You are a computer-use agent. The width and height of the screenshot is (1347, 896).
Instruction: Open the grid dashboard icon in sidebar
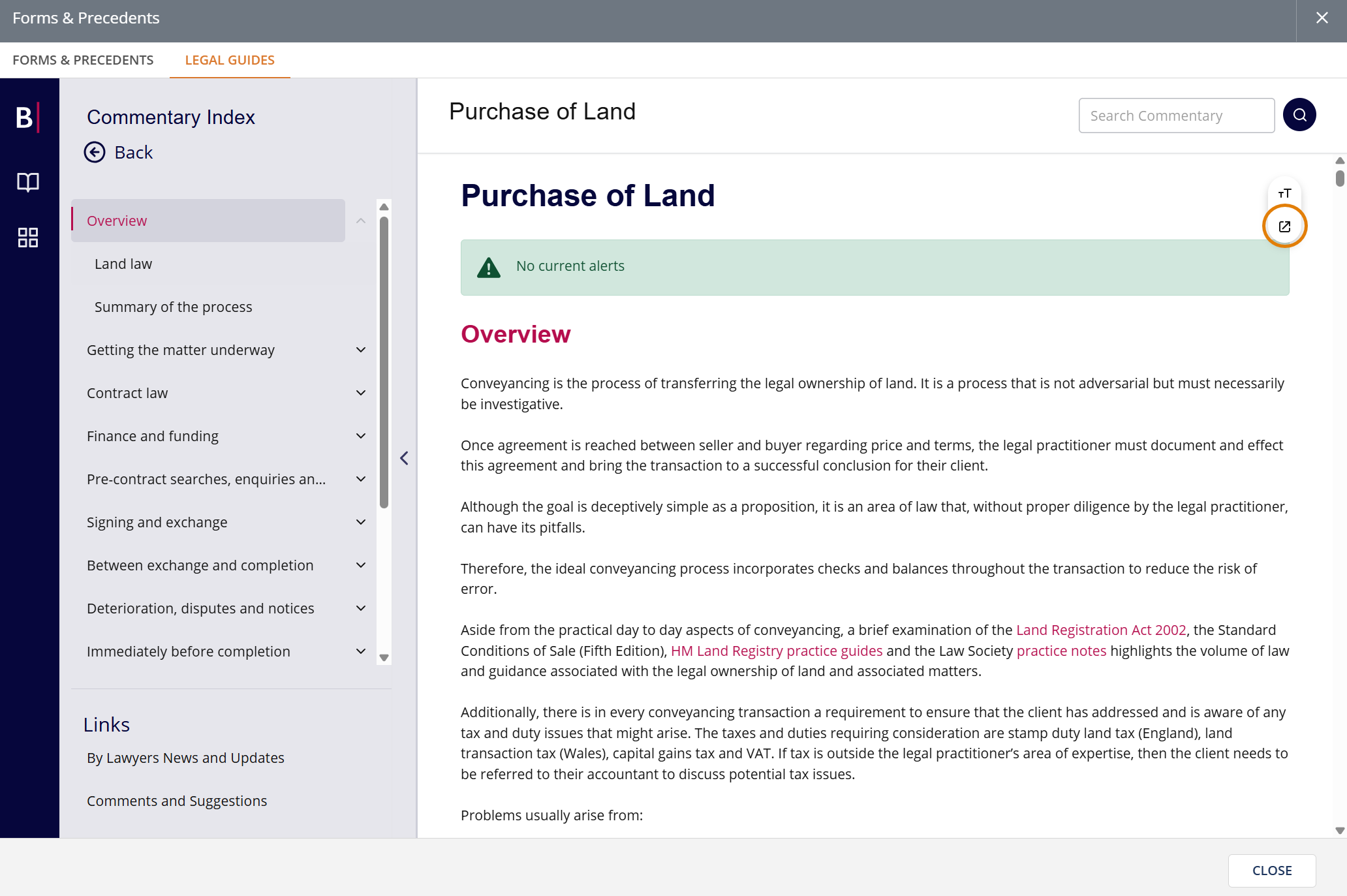click(27, 237)
